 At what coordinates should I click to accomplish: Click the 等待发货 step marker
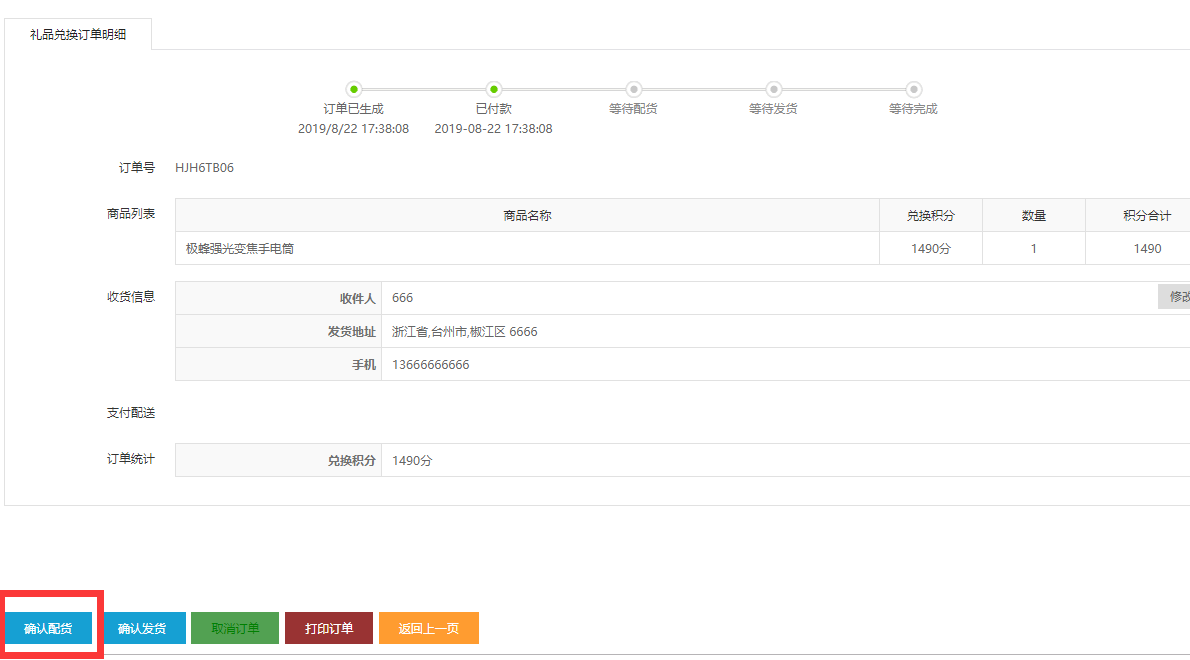773,90
